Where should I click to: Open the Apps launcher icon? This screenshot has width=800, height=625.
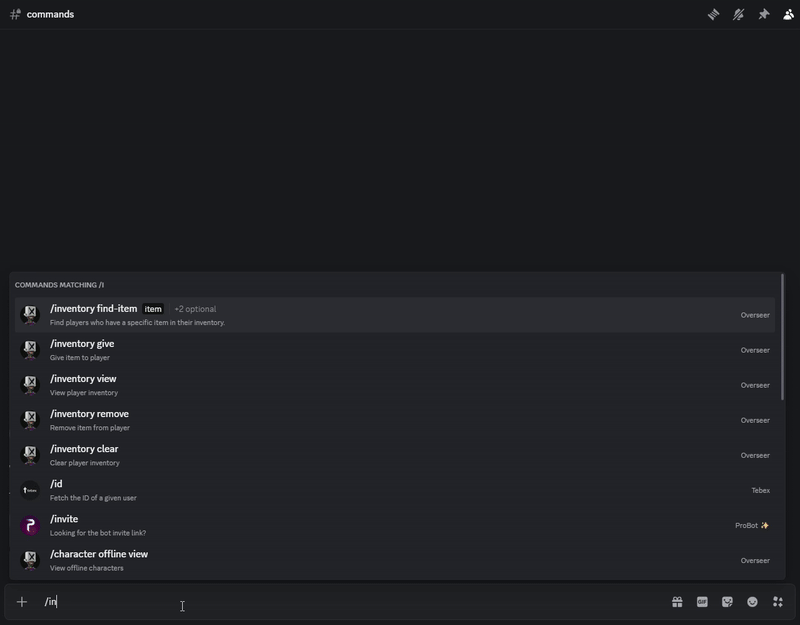tap(777, 602)
